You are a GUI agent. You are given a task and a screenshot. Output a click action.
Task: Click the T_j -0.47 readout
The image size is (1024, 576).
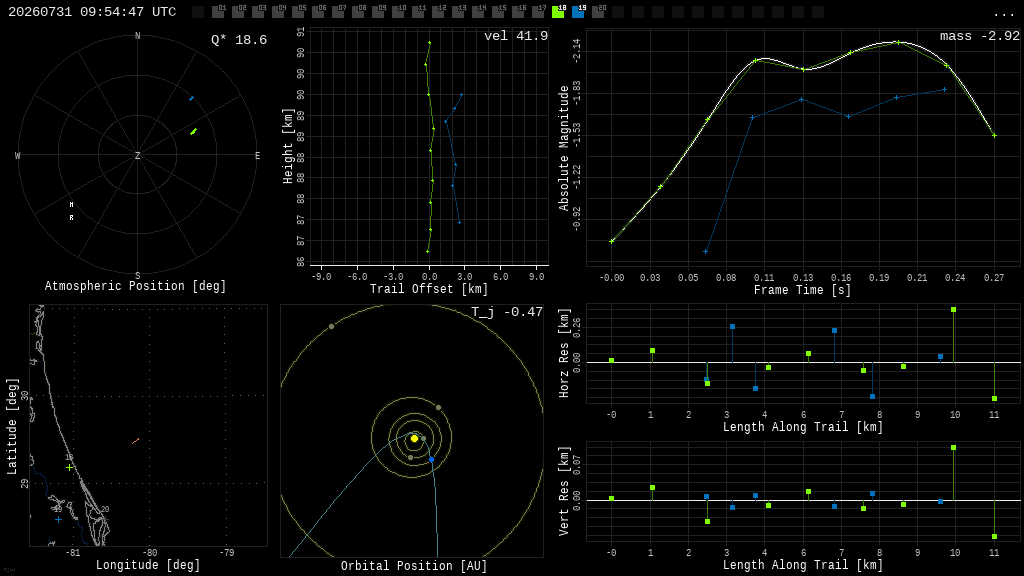coord(507,312)
